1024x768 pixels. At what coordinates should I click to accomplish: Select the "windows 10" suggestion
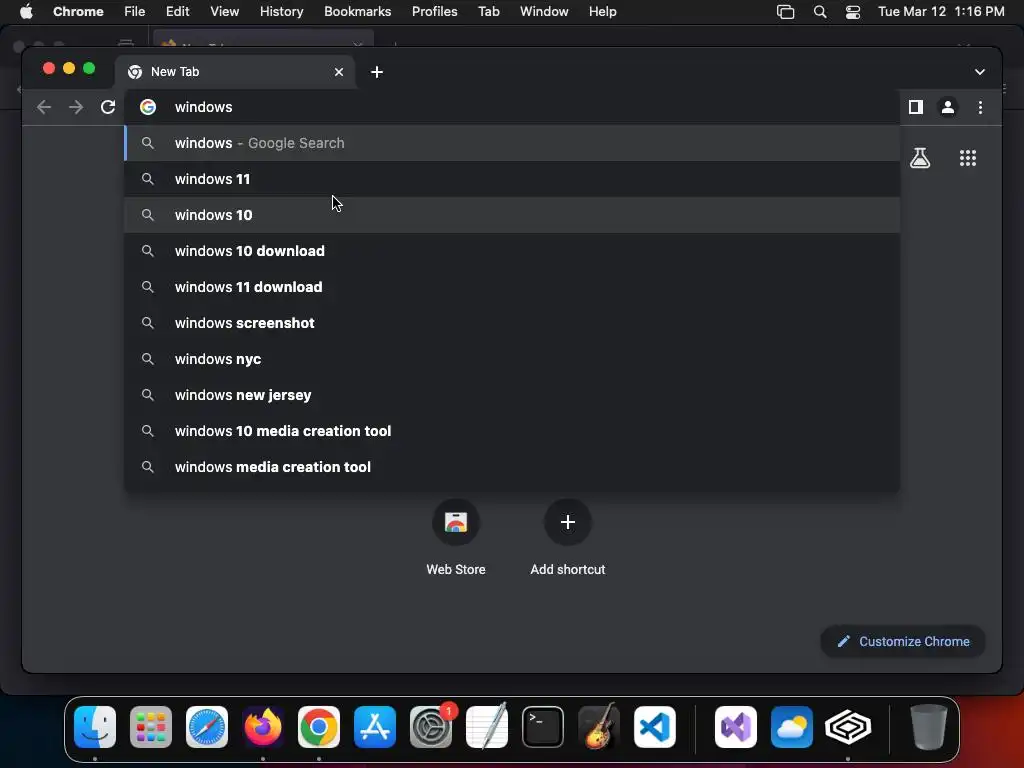pyautogui.click(x=512, y=215)
